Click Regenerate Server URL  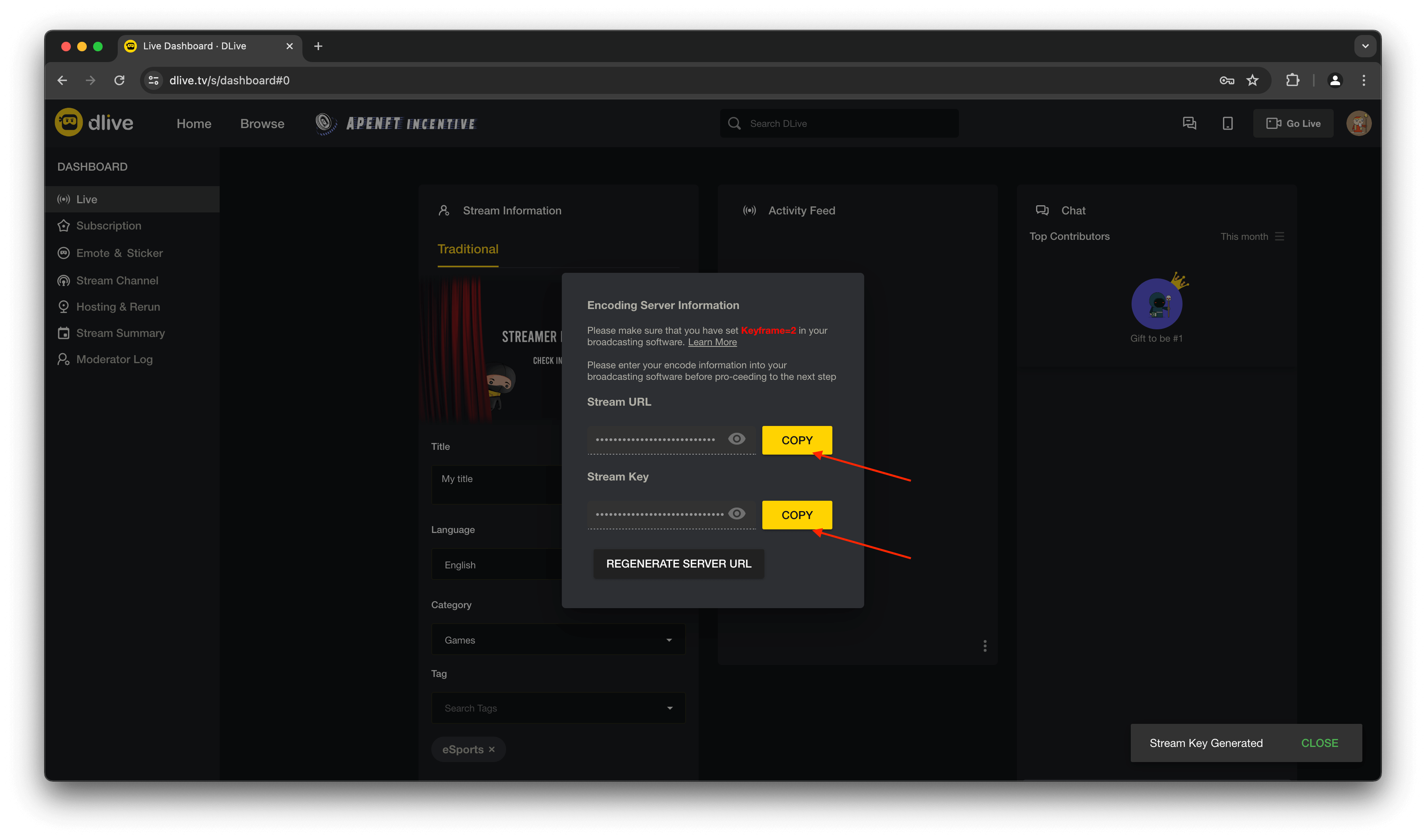(x=678, y=563)
